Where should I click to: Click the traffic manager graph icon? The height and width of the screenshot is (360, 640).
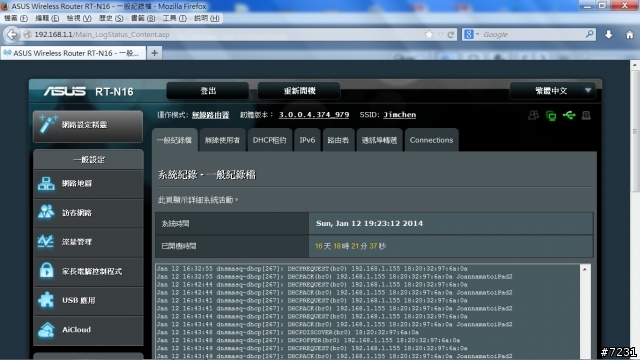(46, 242)
